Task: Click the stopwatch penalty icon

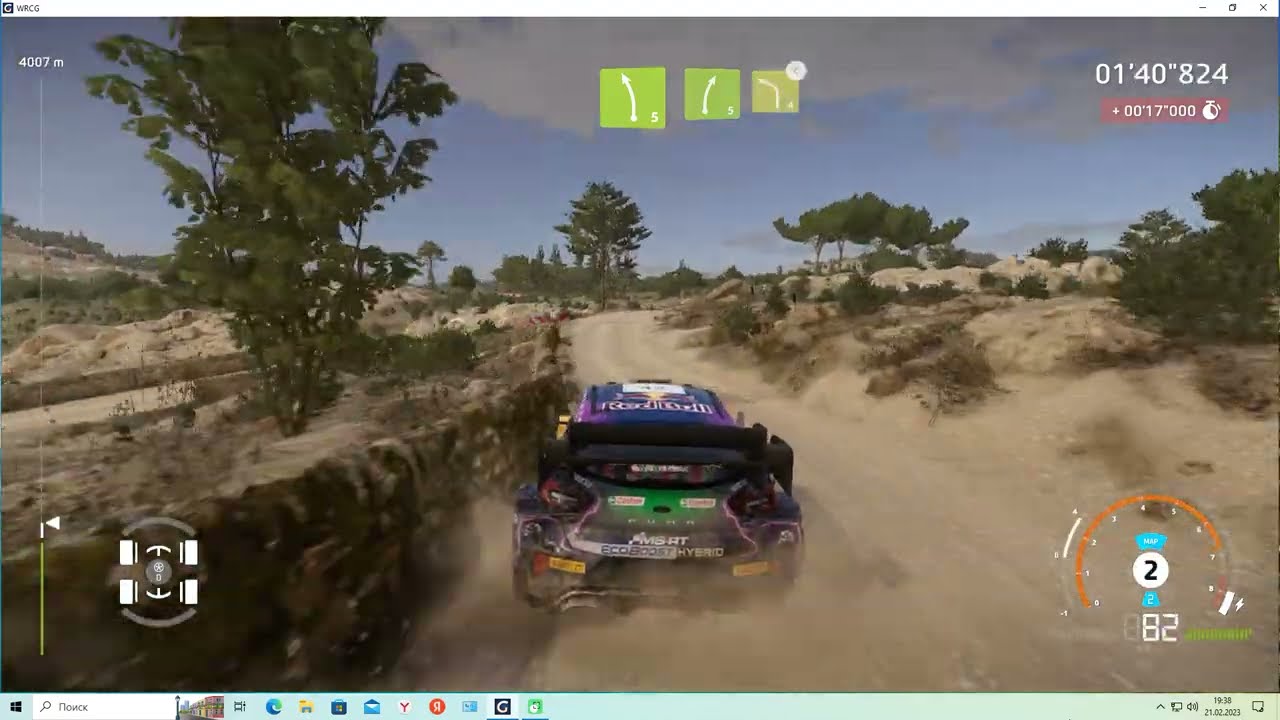Action: 1210,110
